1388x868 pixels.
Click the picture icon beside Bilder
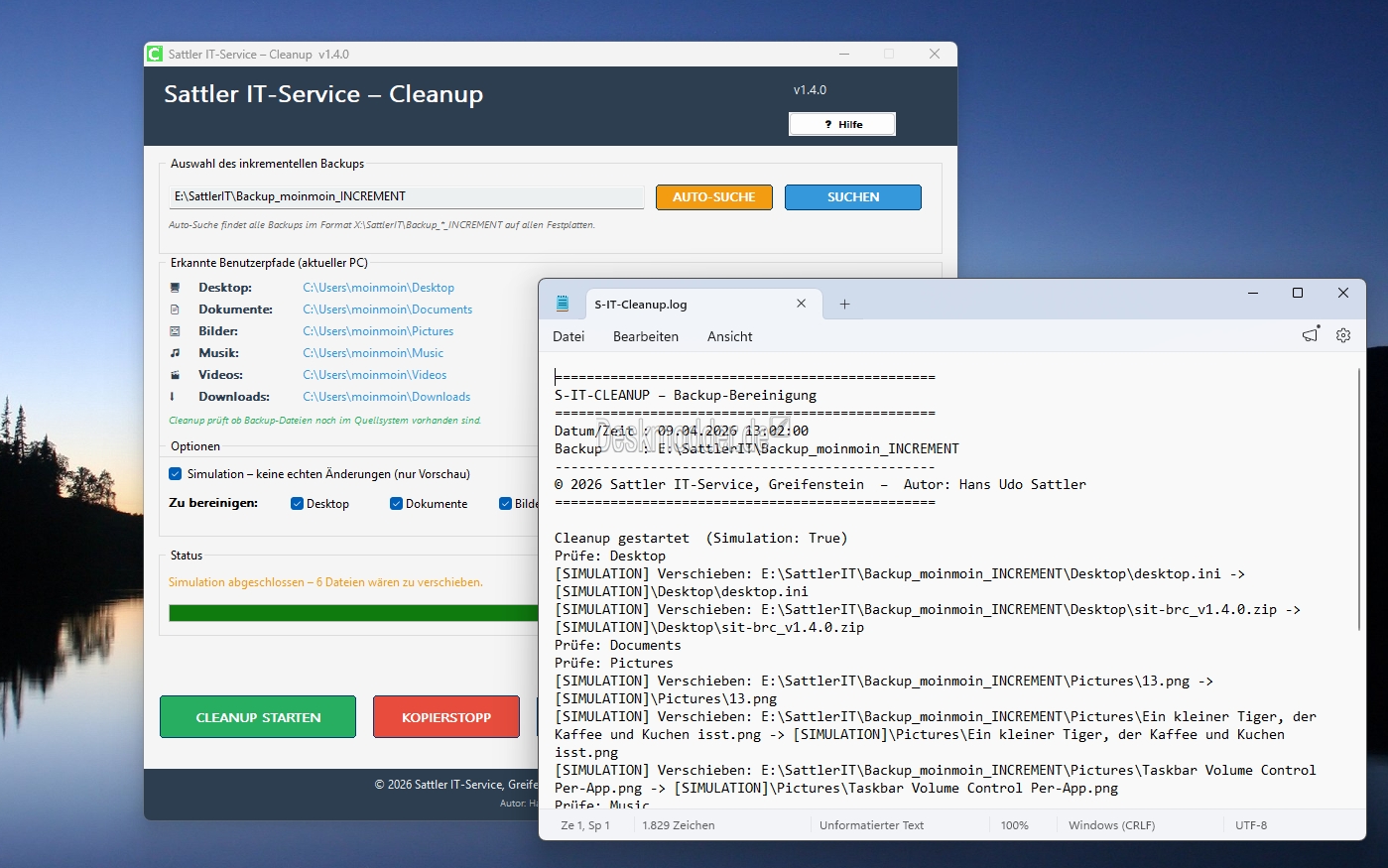click(175, 331)
